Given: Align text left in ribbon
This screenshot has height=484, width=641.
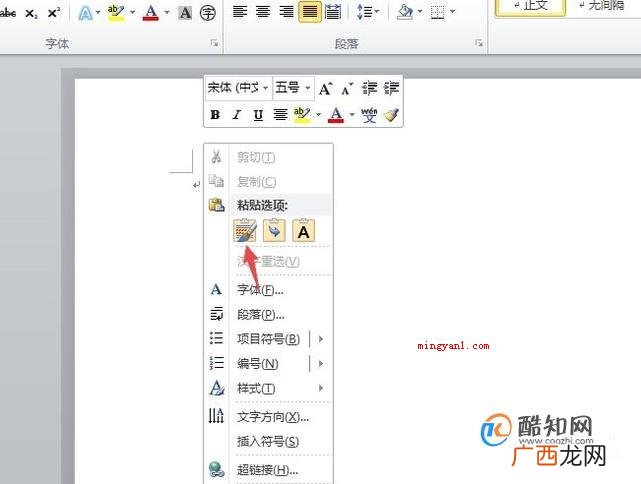Looking at the screenshot, I should tap(240, 11).
